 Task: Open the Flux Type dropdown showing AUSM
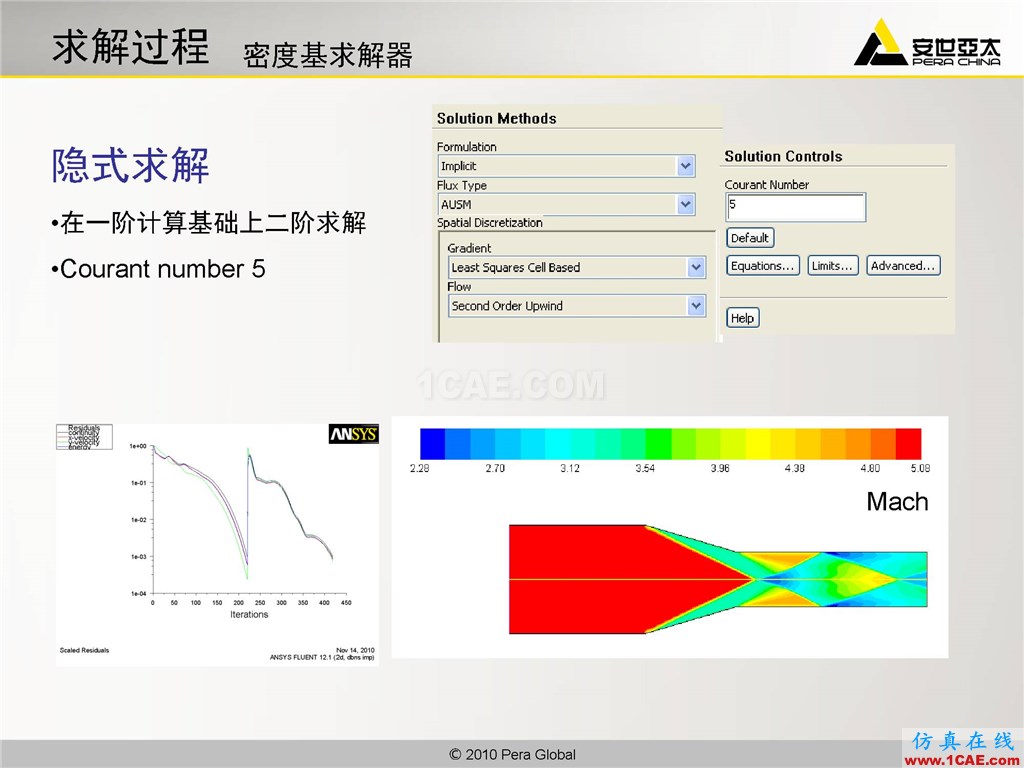click(566, 204)
